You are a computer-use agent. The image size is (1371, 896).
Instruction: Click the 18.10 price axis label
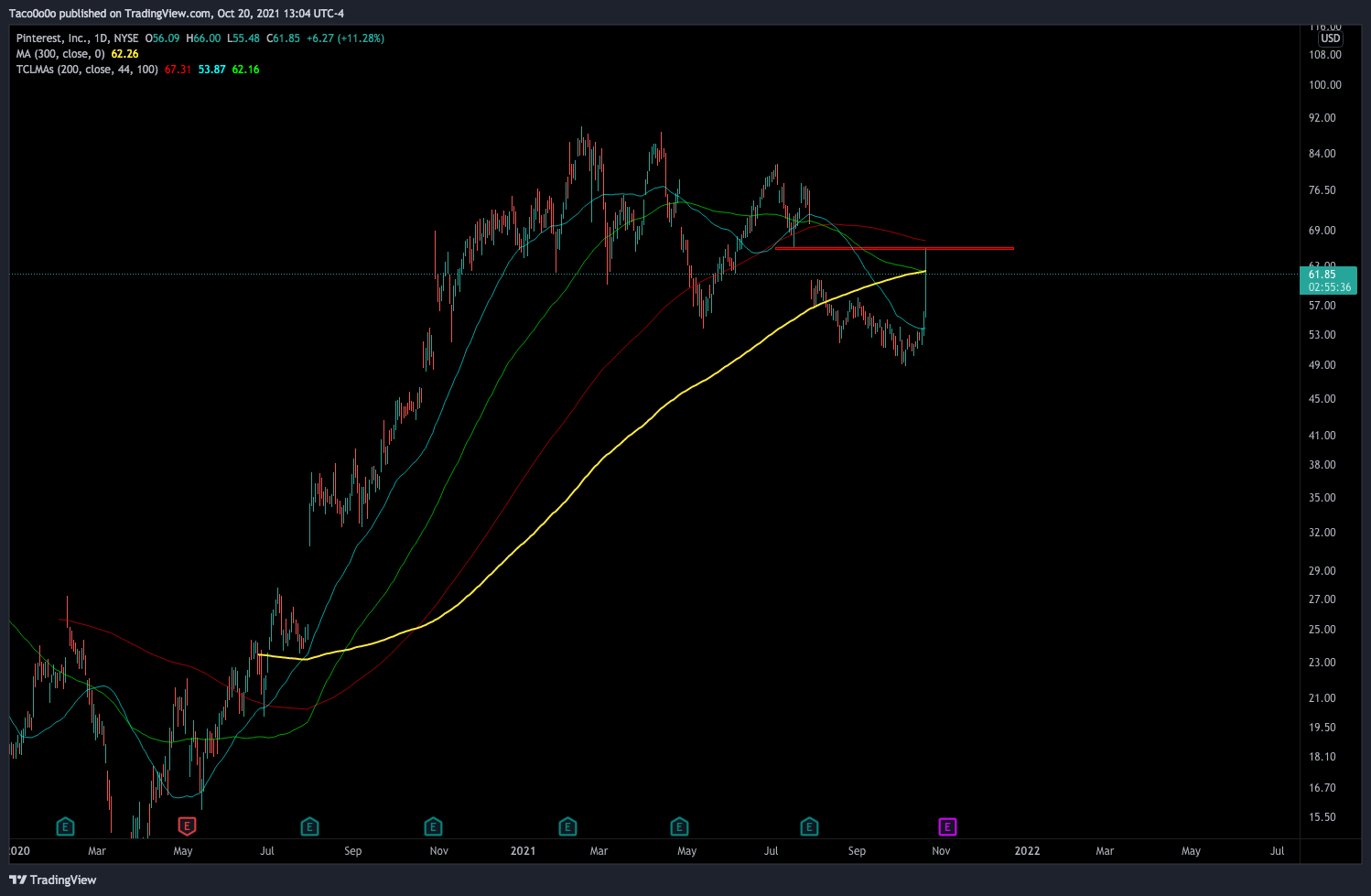(x=1322, y=757)
